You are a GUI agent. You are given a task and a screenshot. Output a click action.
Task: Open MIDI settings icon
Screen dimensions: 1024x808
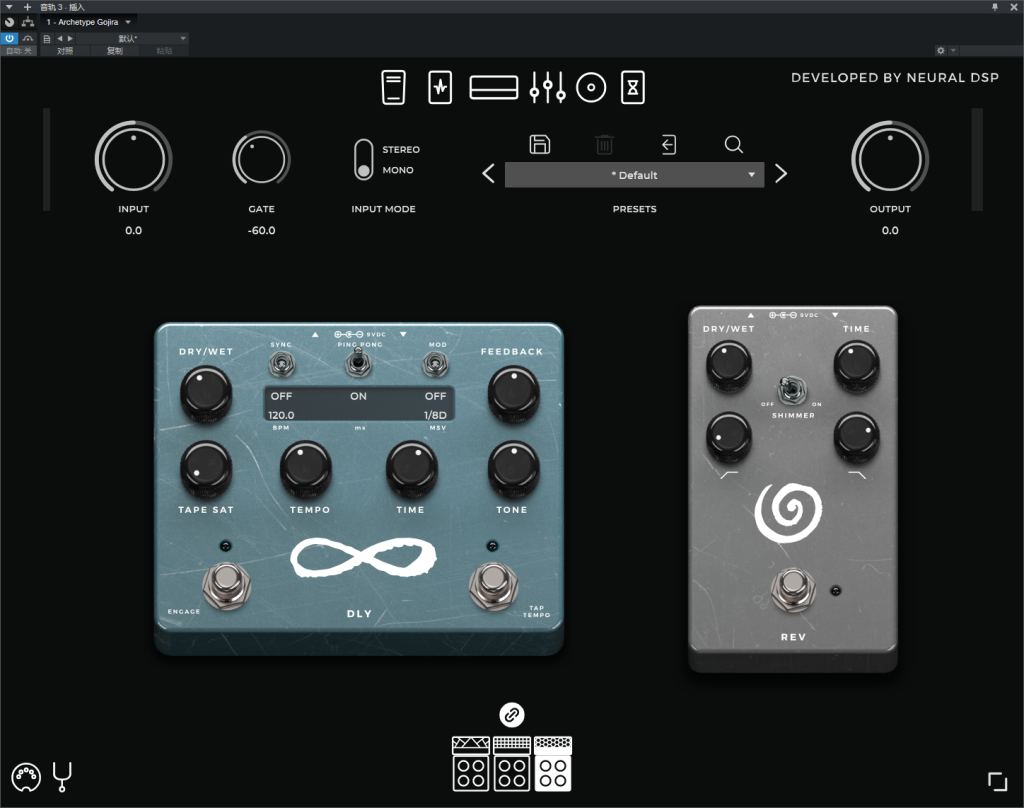26,777
